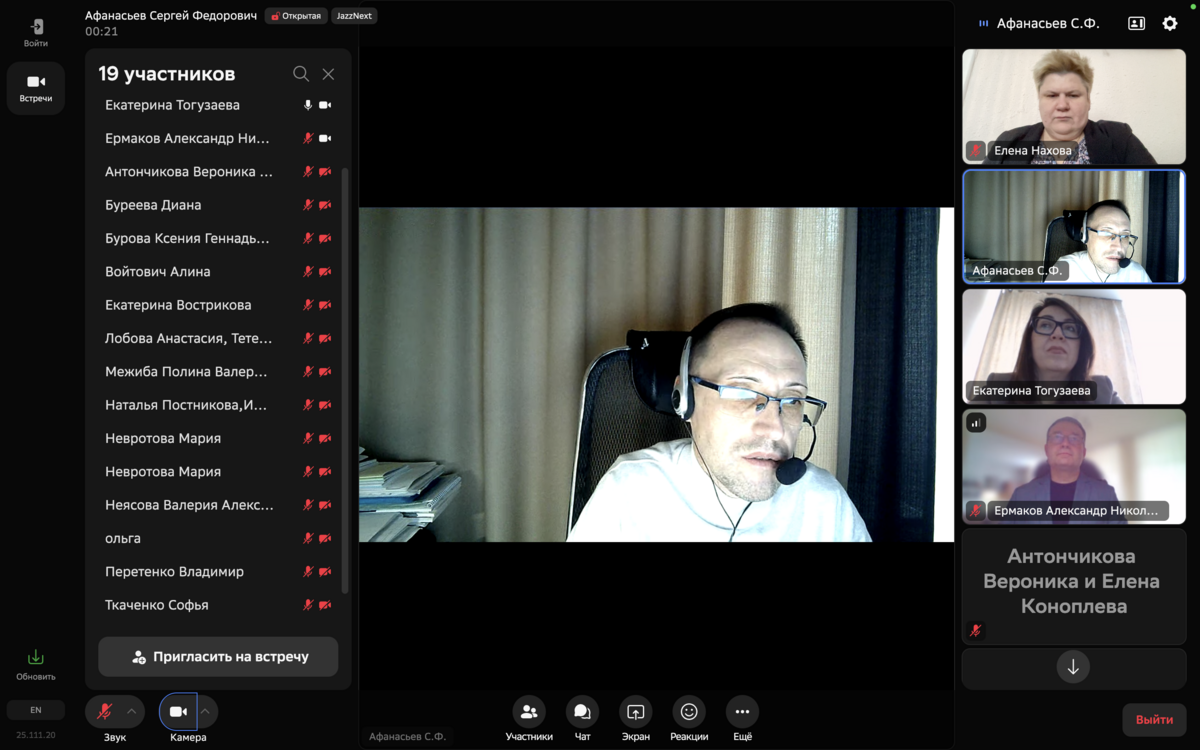Viewport: 1200px width, 750px height.
Task: Close the participants list panel
Action: coord(328,74)
